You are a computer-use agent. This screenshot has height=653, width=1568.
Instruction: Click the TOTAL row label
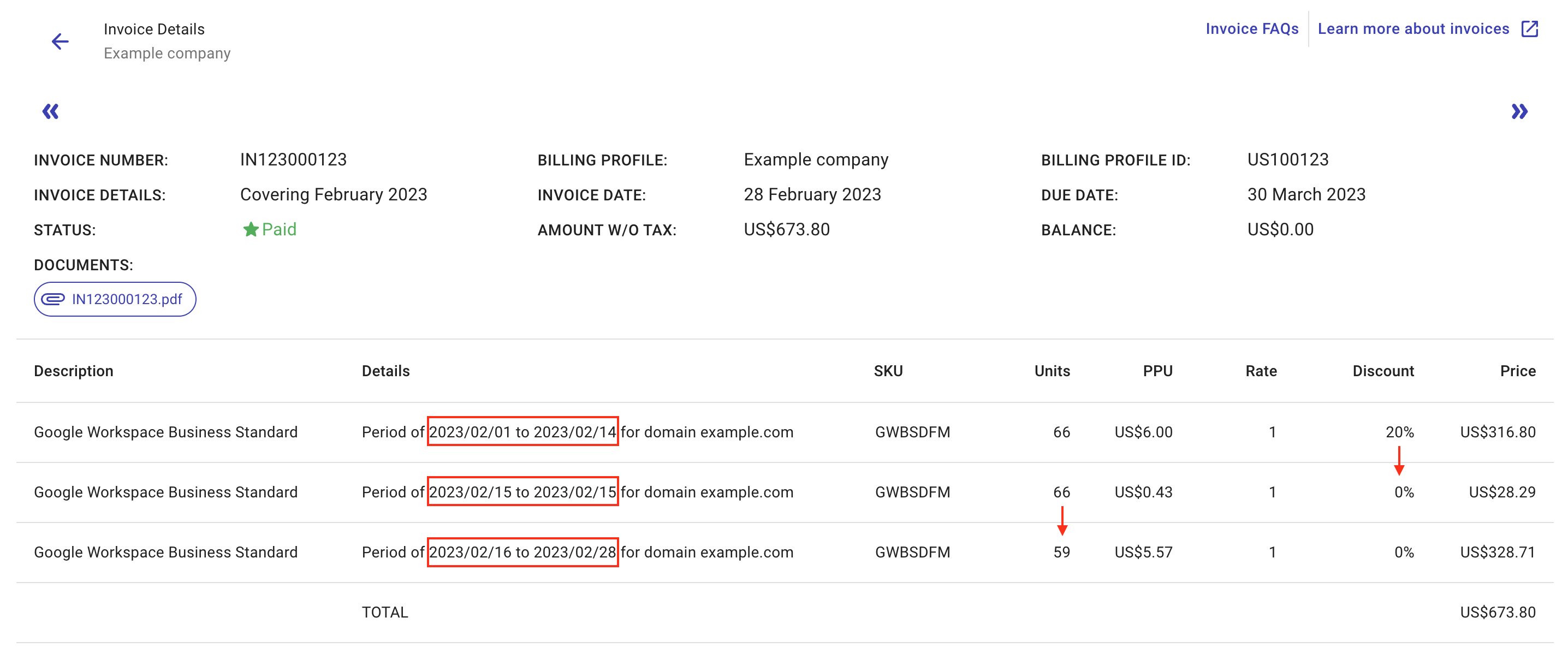[385, 612]
